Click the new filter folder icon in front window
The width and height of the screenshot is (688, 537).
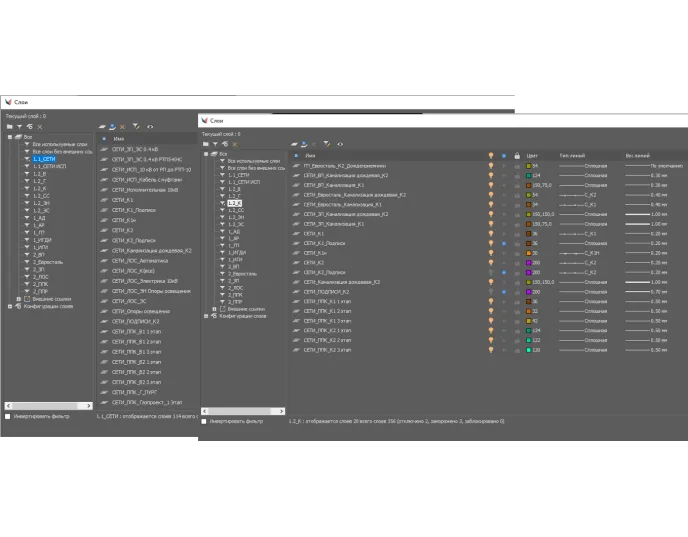coord(205,144)
